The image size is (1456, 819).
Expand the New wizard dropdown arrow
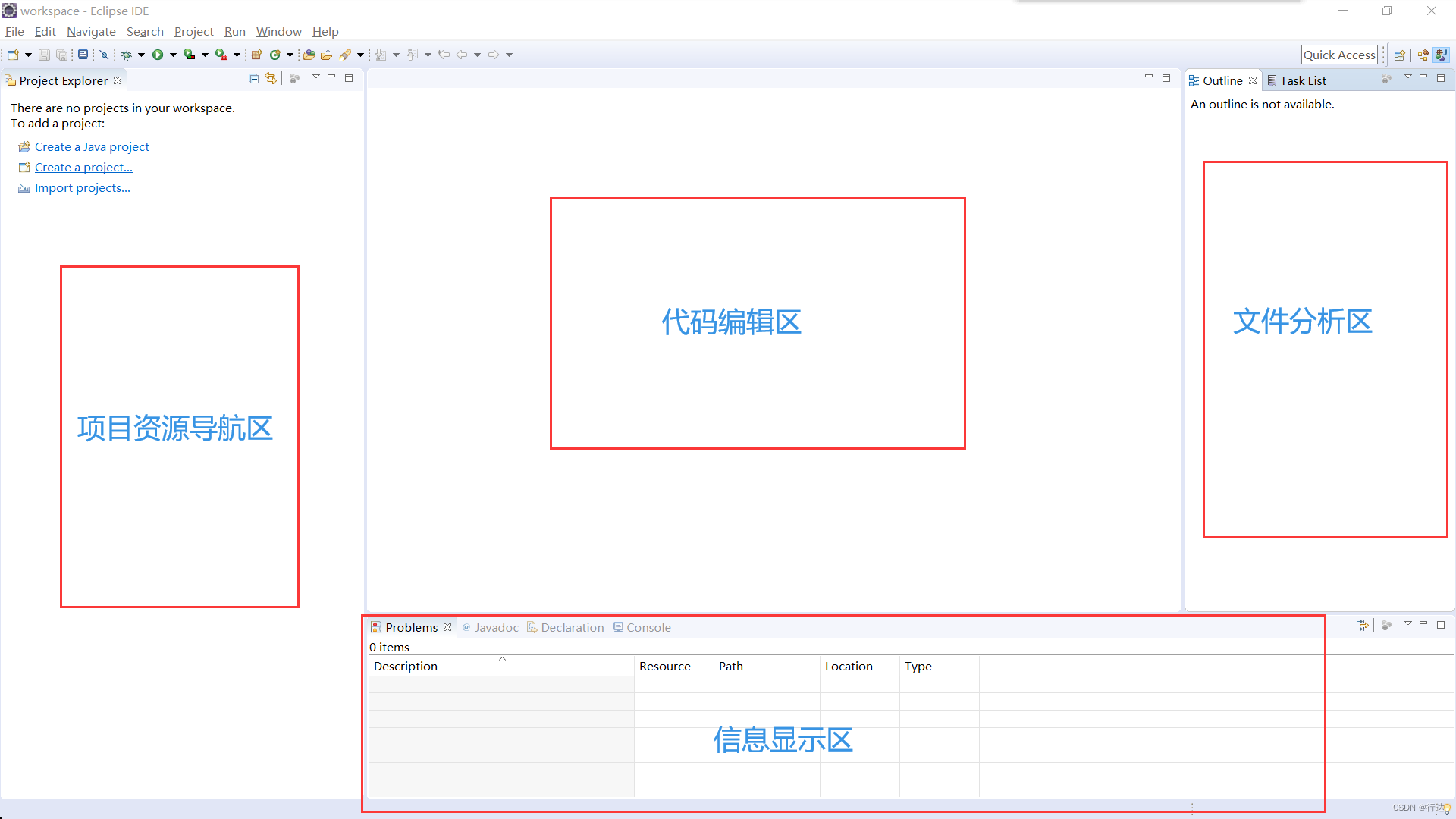click(28, 55)
